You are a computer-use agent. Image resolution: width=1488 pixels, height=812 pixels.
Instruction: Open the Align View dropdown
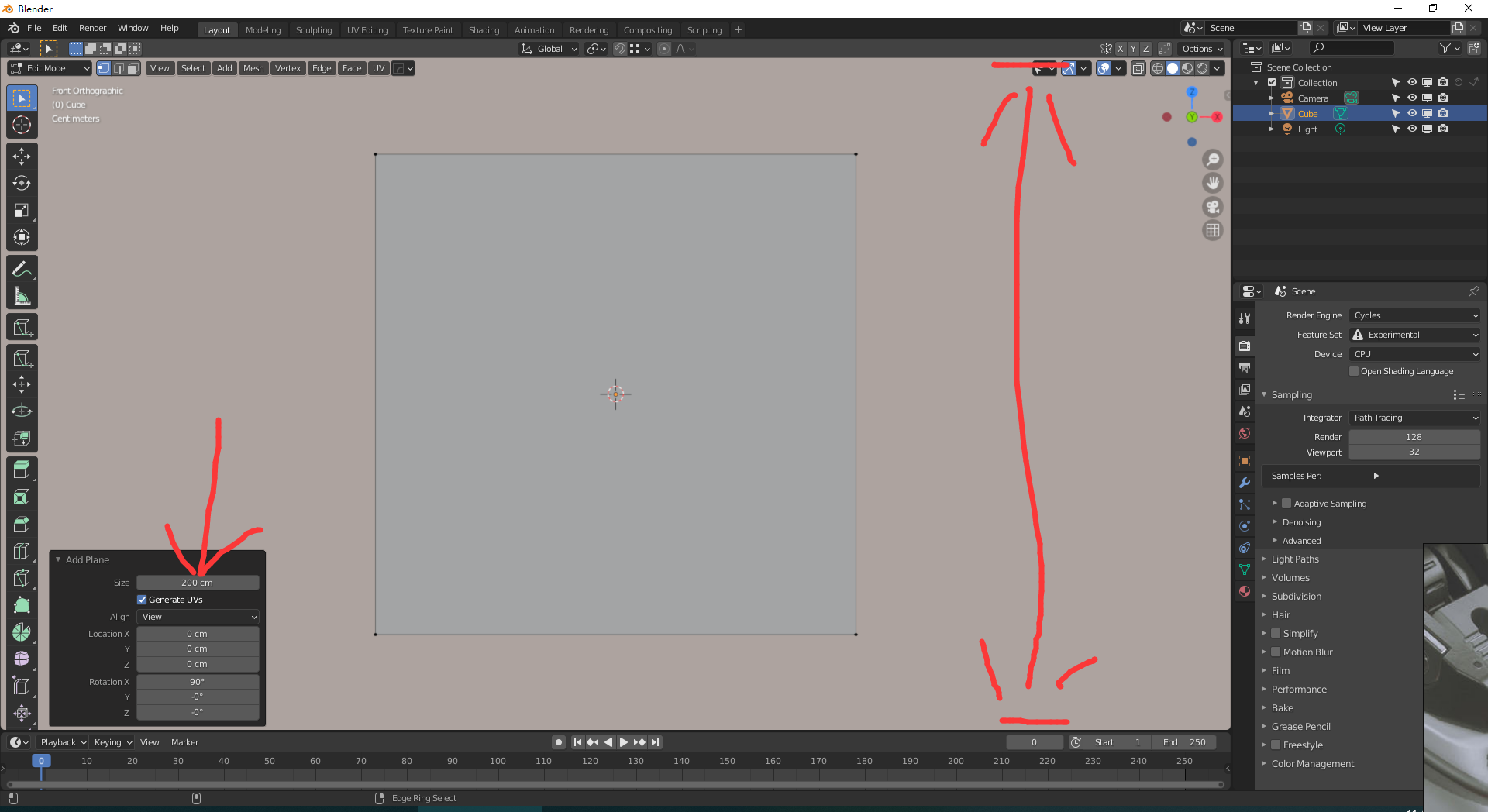point(198,617)
